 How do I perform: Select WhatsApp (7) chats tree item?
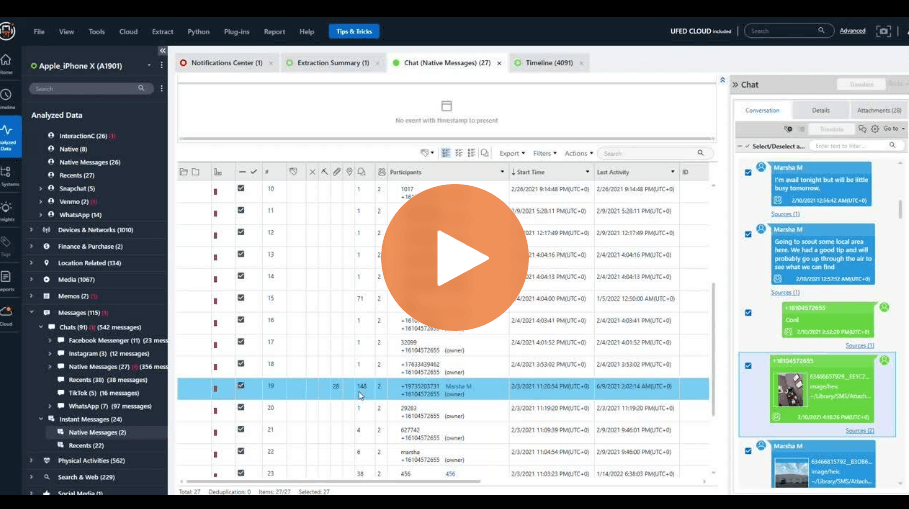(x=110, y=406)
